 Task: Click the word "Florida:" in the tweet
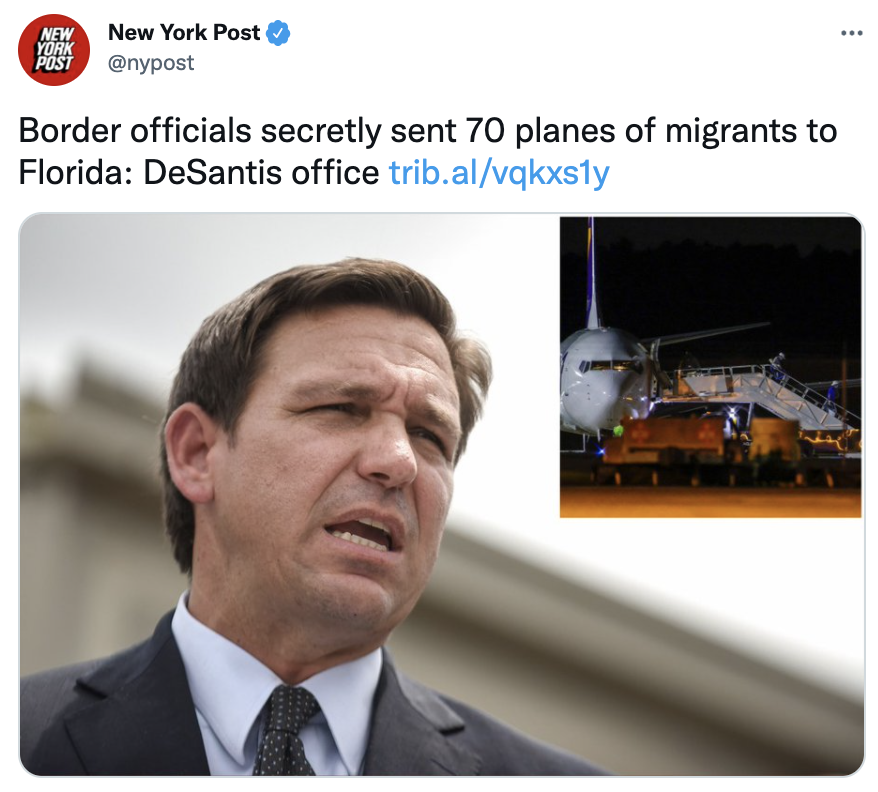(76, 172)
